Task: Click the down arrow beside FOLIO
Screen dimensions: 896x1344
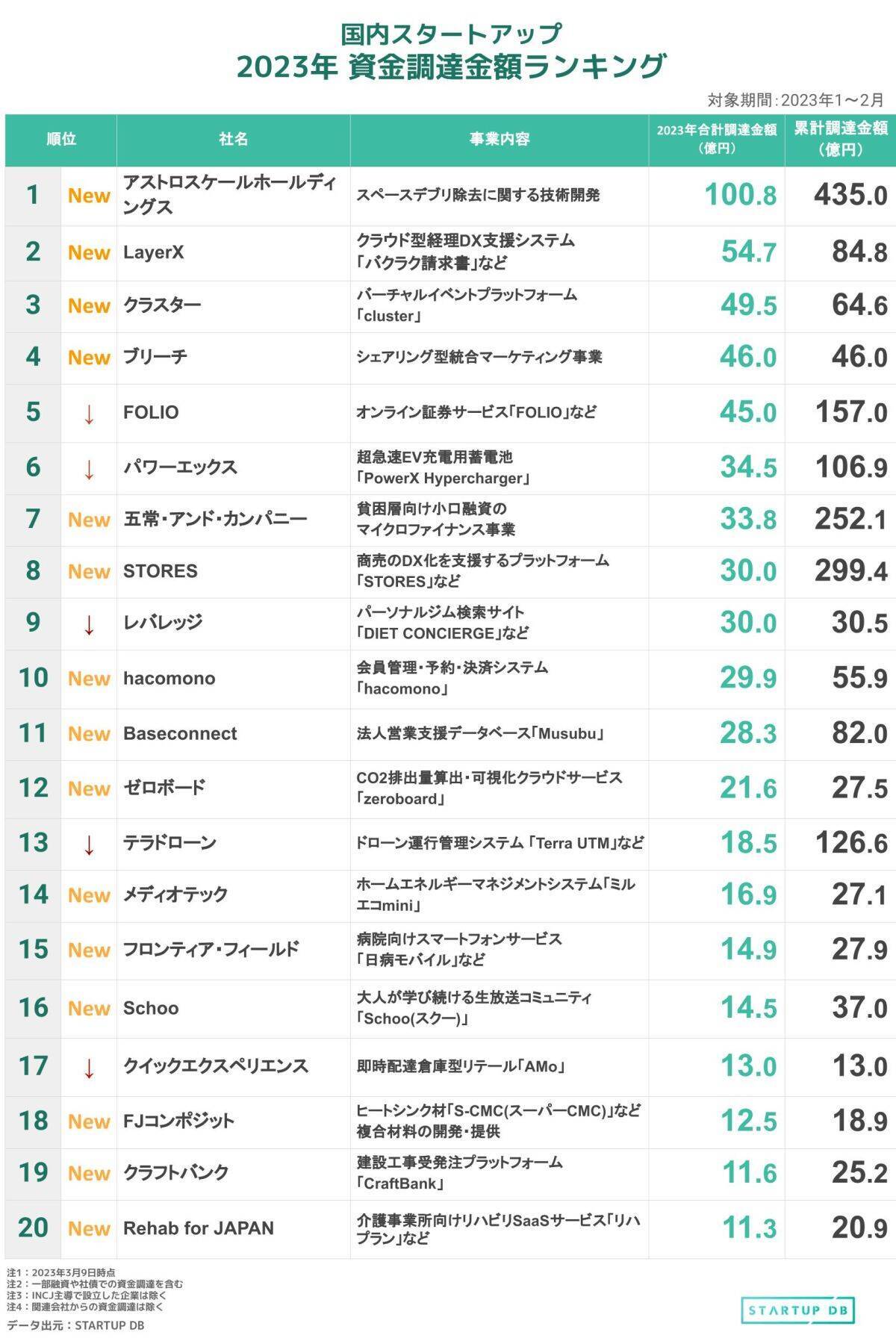Action: (89, 414)
